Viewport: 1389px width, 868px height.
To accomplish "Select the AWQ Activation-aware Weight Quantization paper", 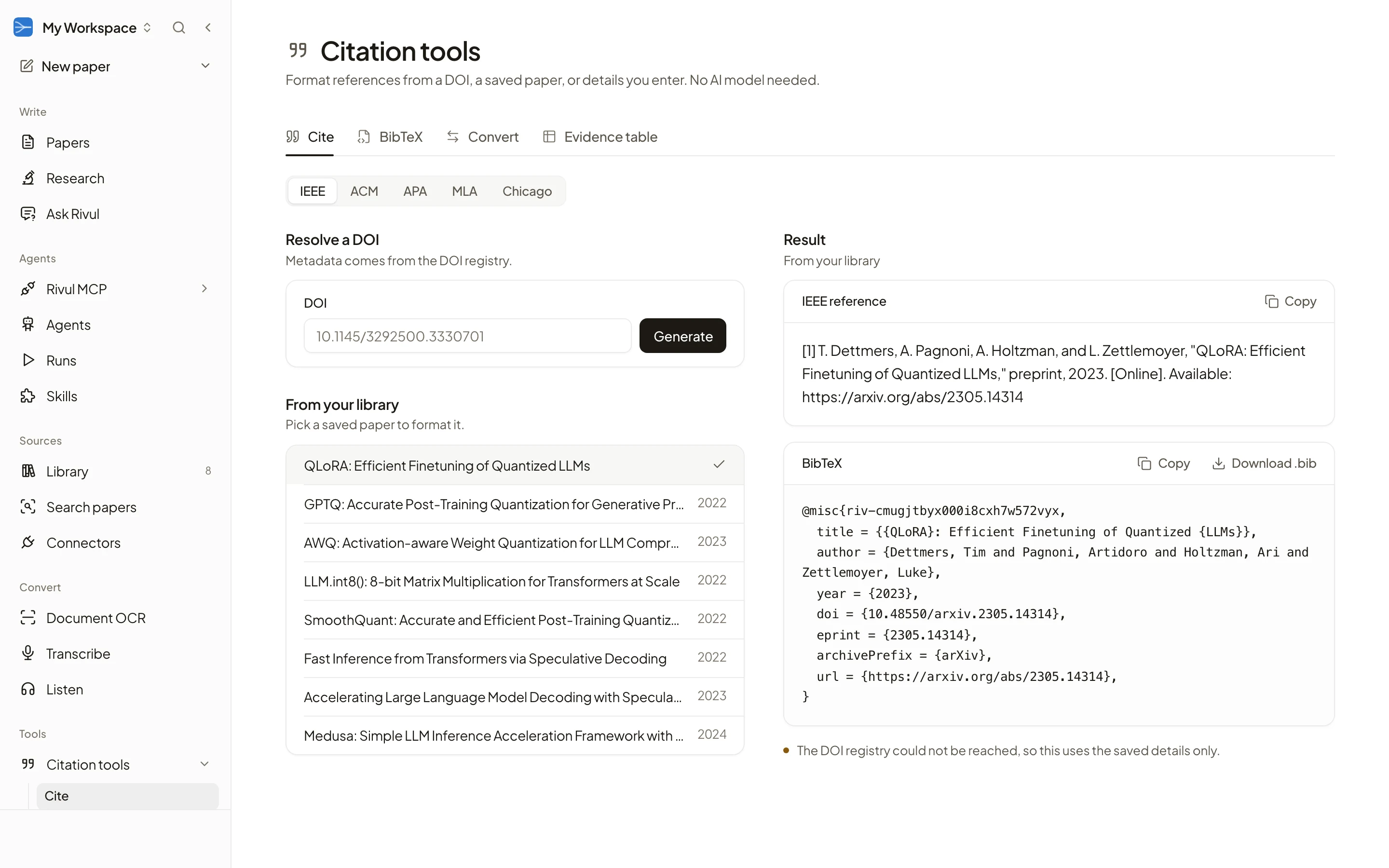I will (x=515, y=542).
